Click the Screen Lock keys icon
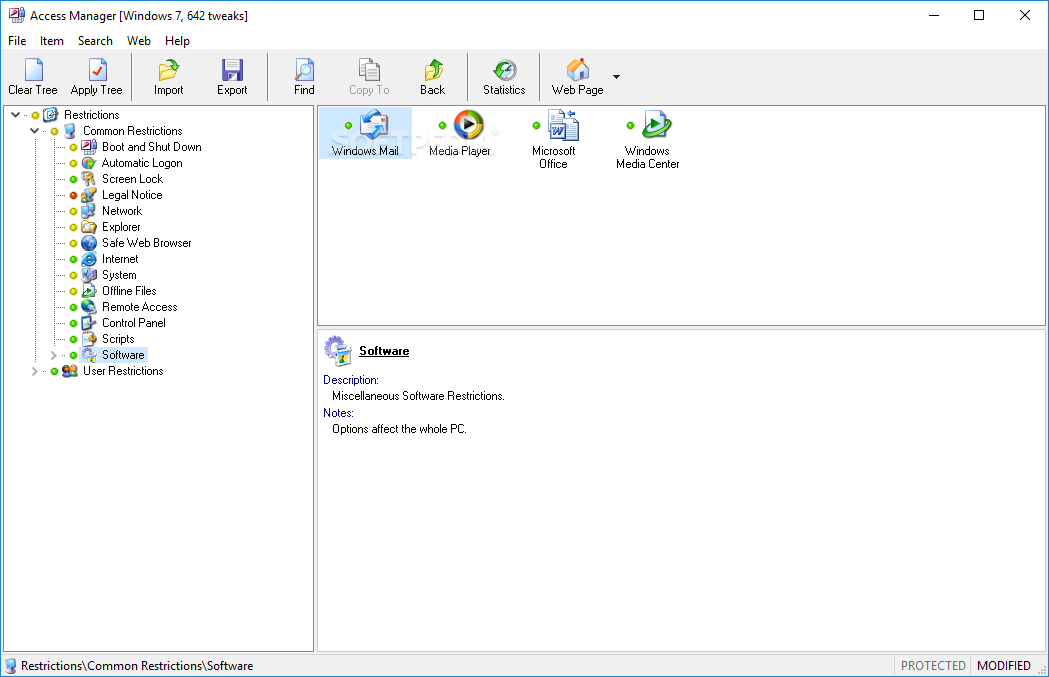Viewport: 1049px width, 677px height. 89,179
